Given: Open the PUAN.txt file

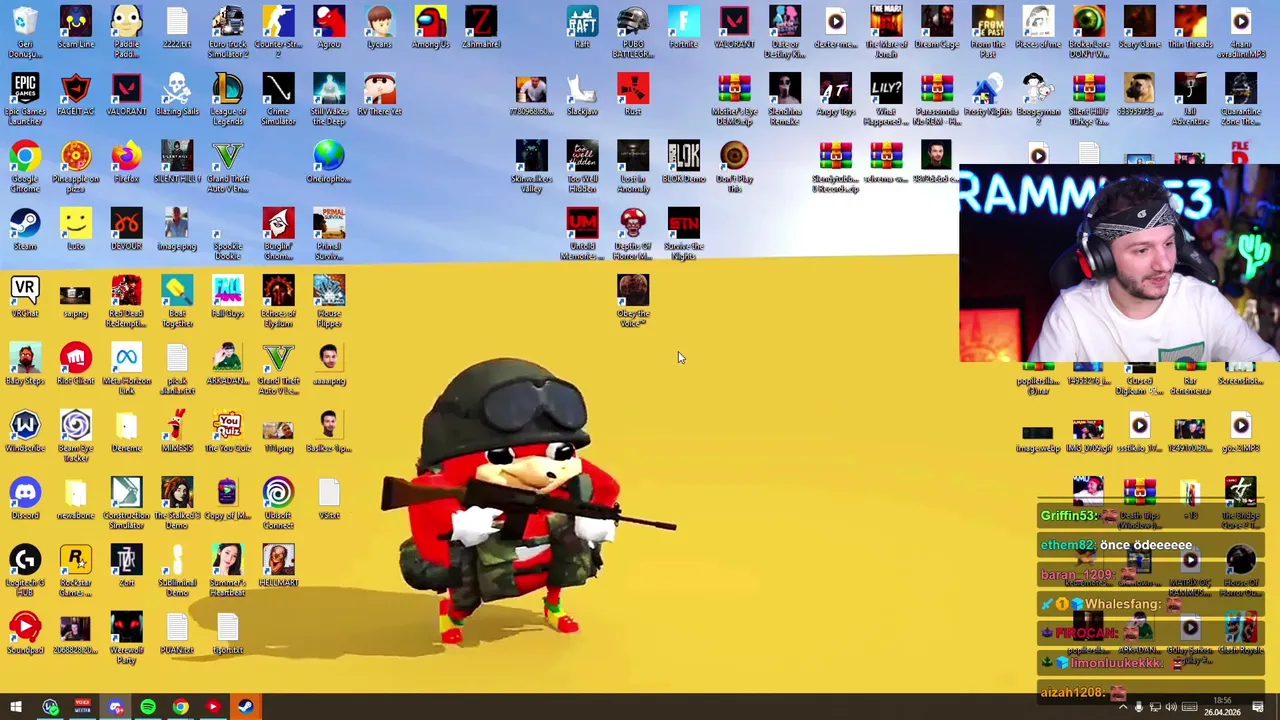Looking at the screenshot, I should tap(177, 634).
